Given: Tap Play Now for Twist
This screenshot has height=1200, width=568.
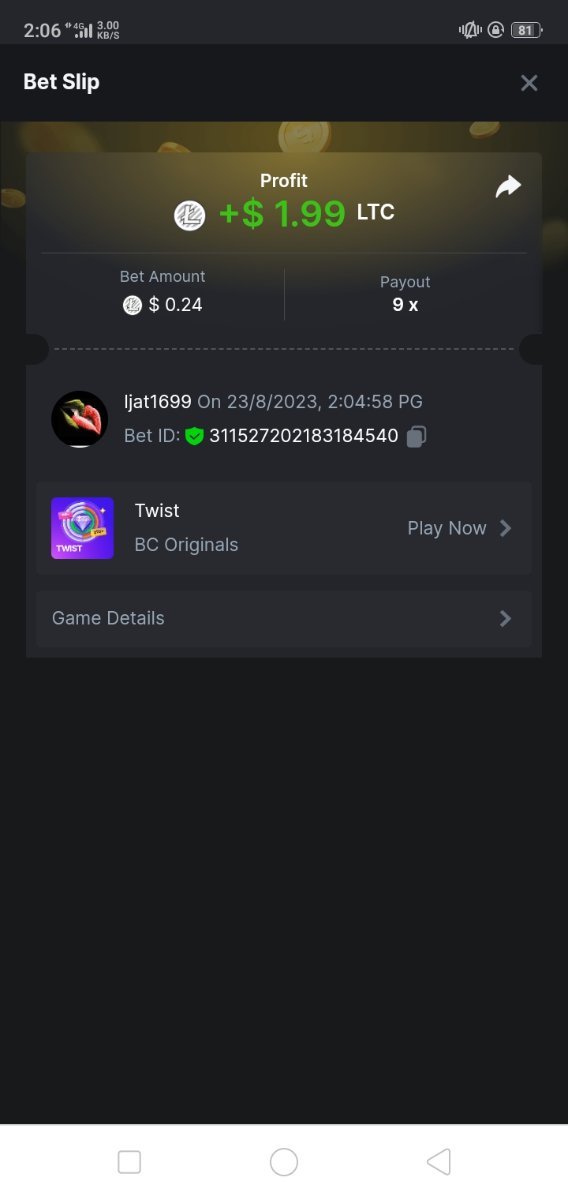Looking at the screenshot, I should [447, 528].
